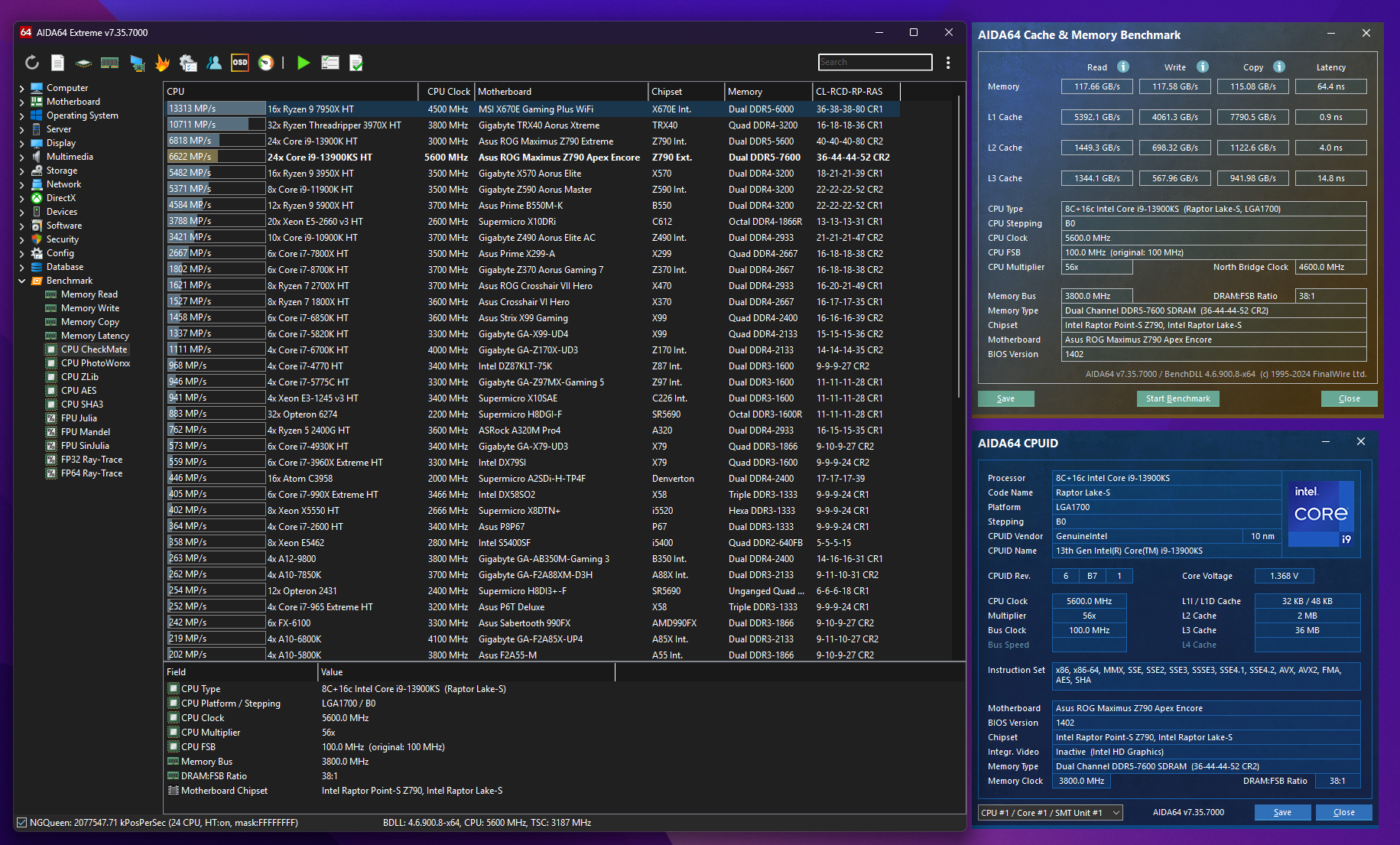The height and width of the screenshot is (845, 1400).
Task: Select CPU SHA3 benchmark in tree
Action: (x=82, y=405)
